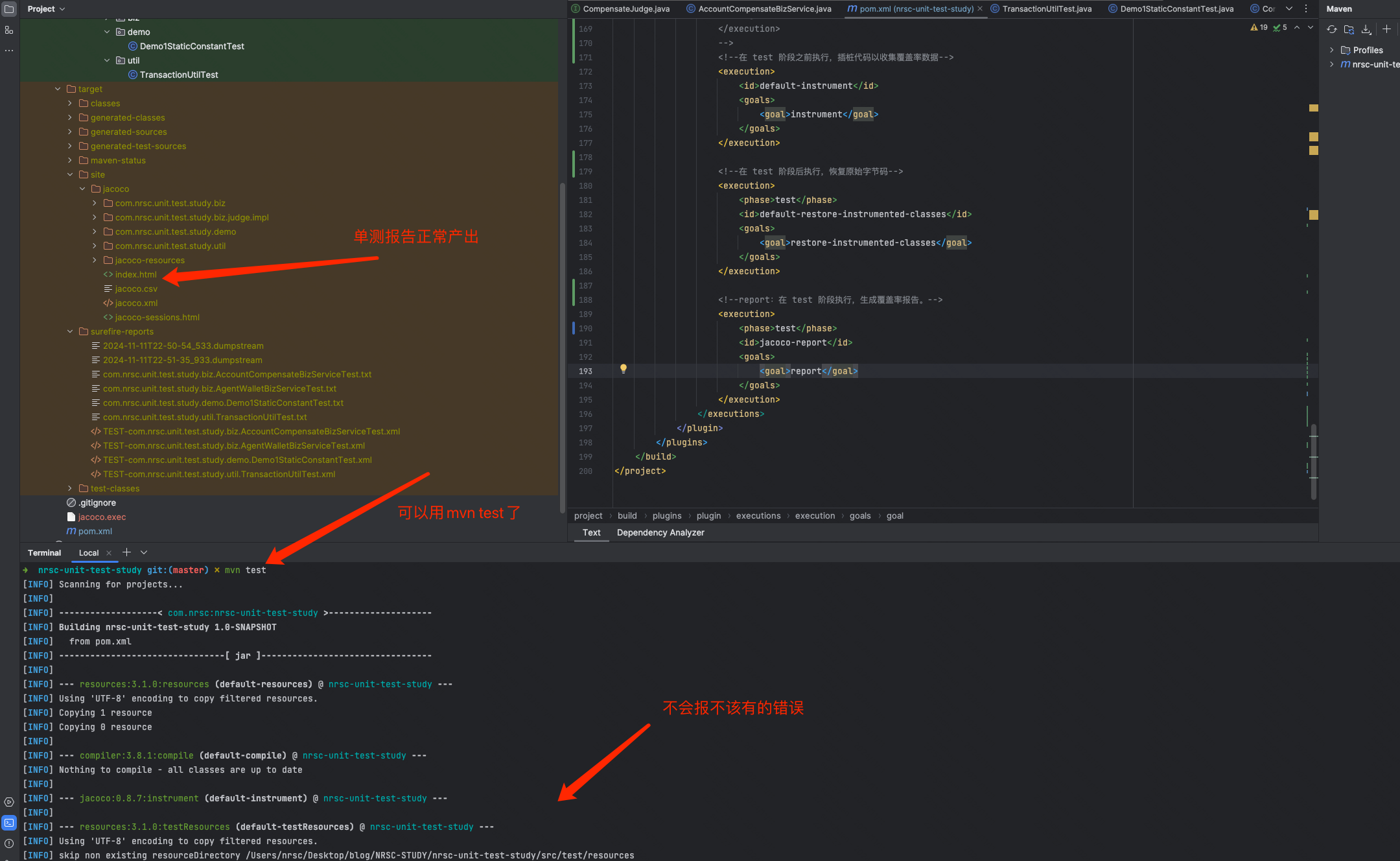Click the warnings count inspection indicator
Viewport: 1400px width, 861px height.
point(1259,27)
